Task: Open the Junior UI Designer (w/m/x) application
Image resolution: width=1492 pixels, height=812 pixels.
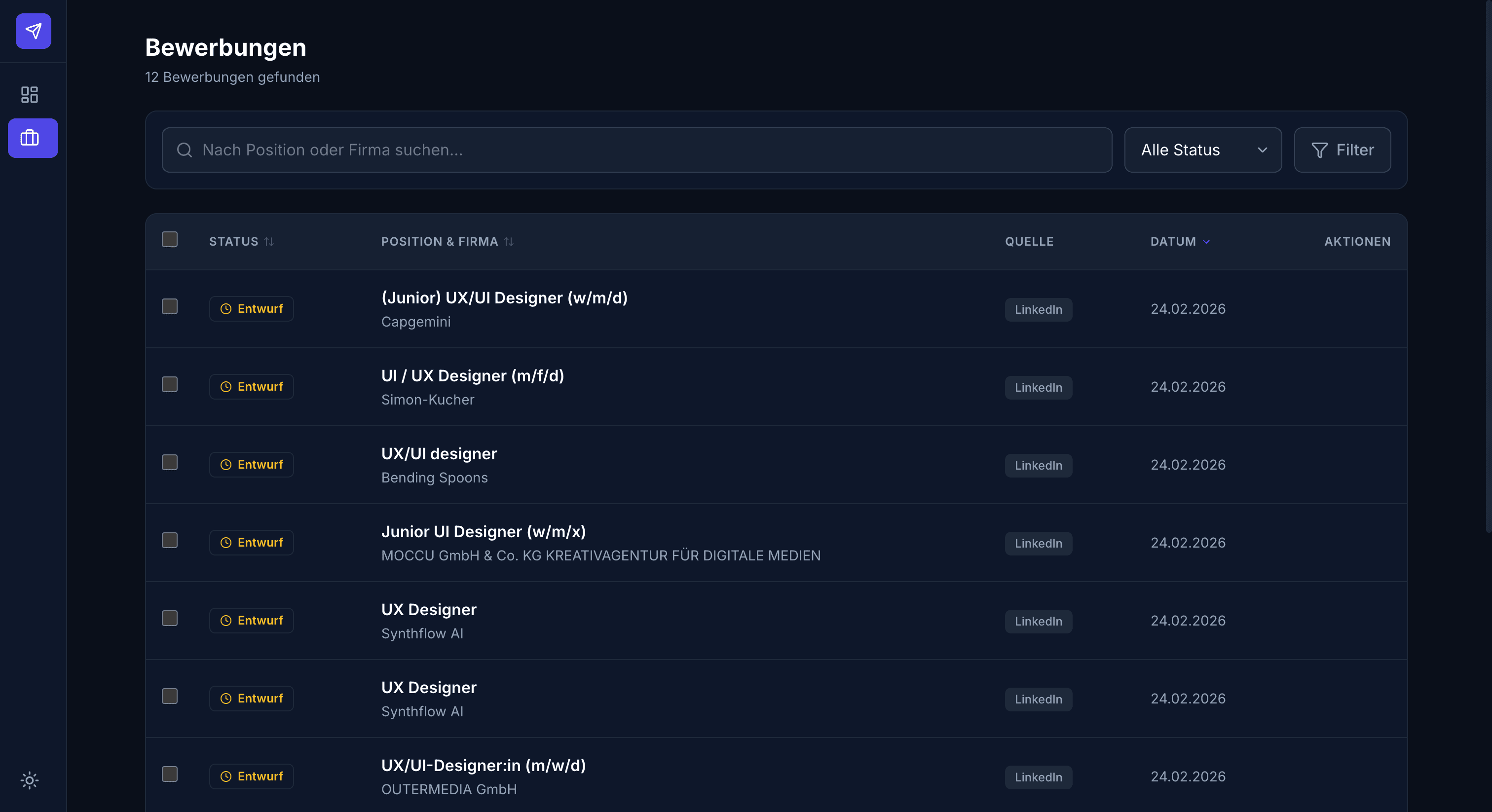Action: [483, 531]
